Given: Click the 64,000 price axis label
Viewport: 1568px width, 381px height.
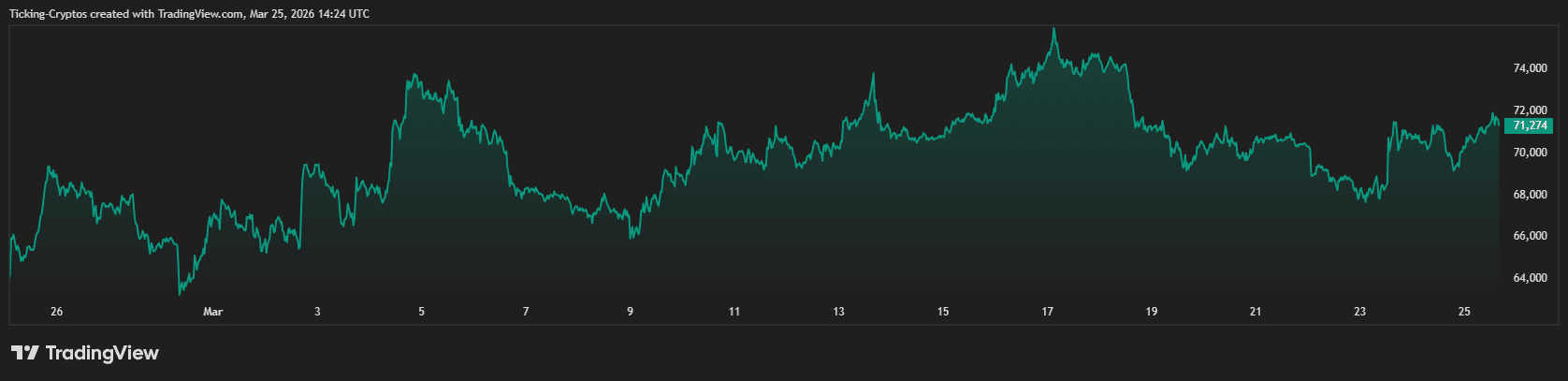Looking at the screenshot, I should pos(1530,278).
